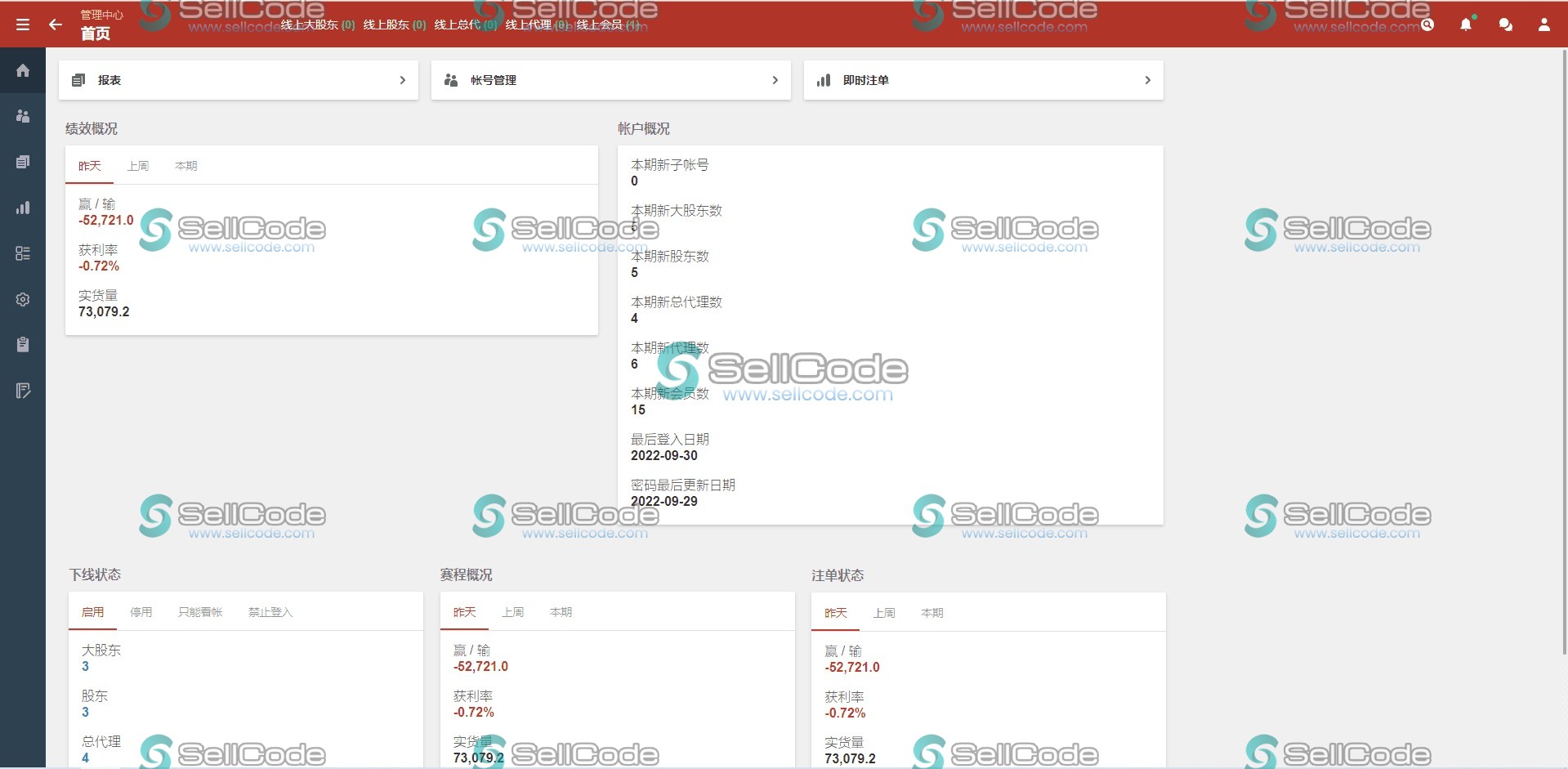Open the settings gear in the sidebar
Screen dimensions: 1568x769
[22, 299]
